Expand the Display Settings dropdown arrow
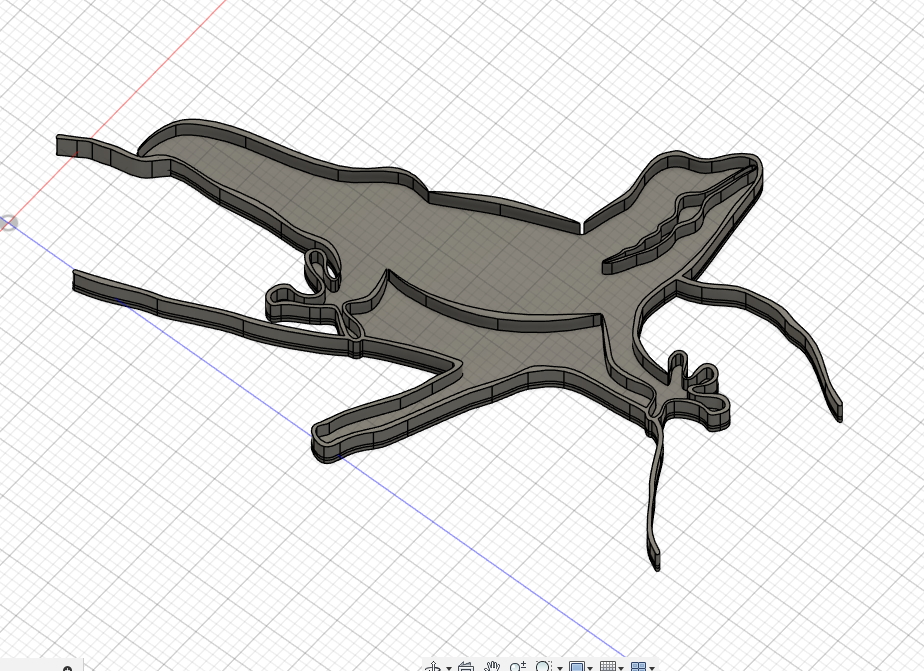The image size is (924, 671). 590,668
